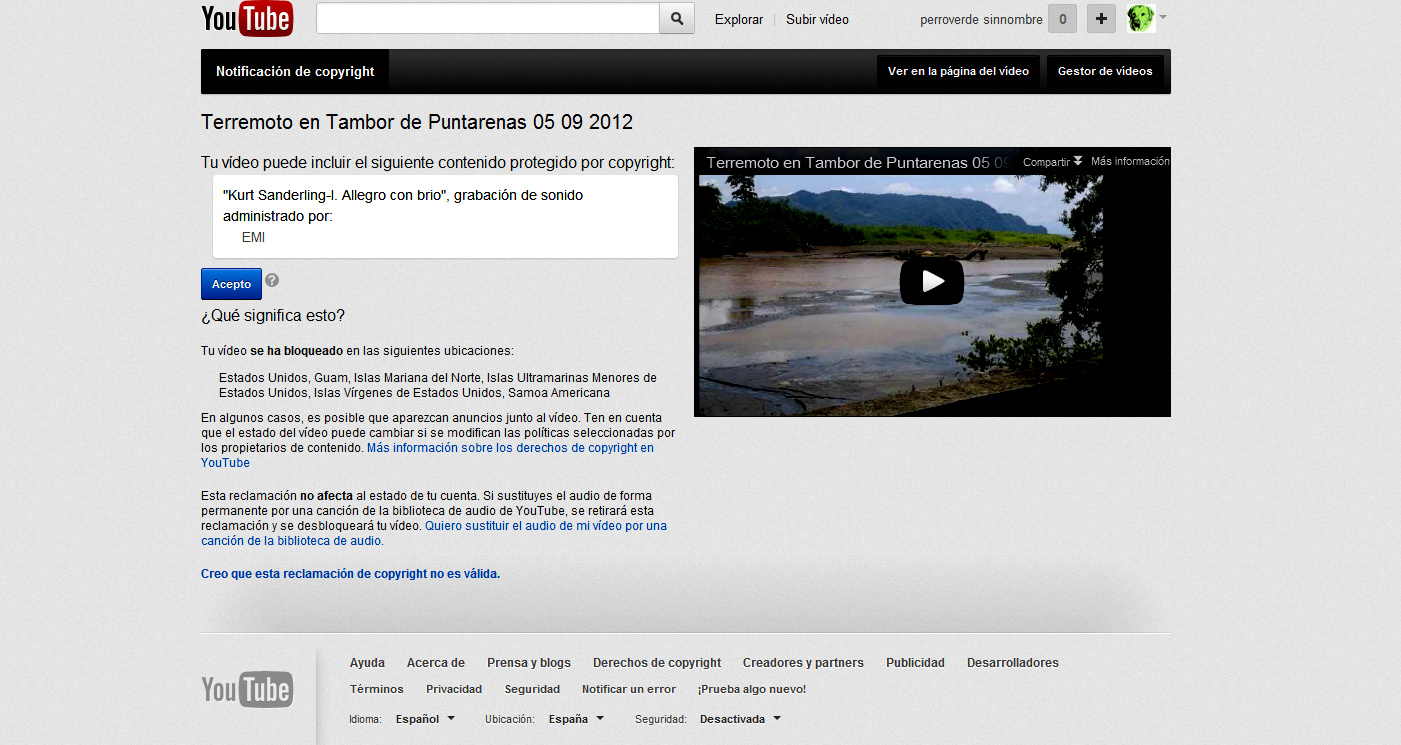Click Subir vídeo in the header
The image size is (1401, 745).
(x=817, y=20)
